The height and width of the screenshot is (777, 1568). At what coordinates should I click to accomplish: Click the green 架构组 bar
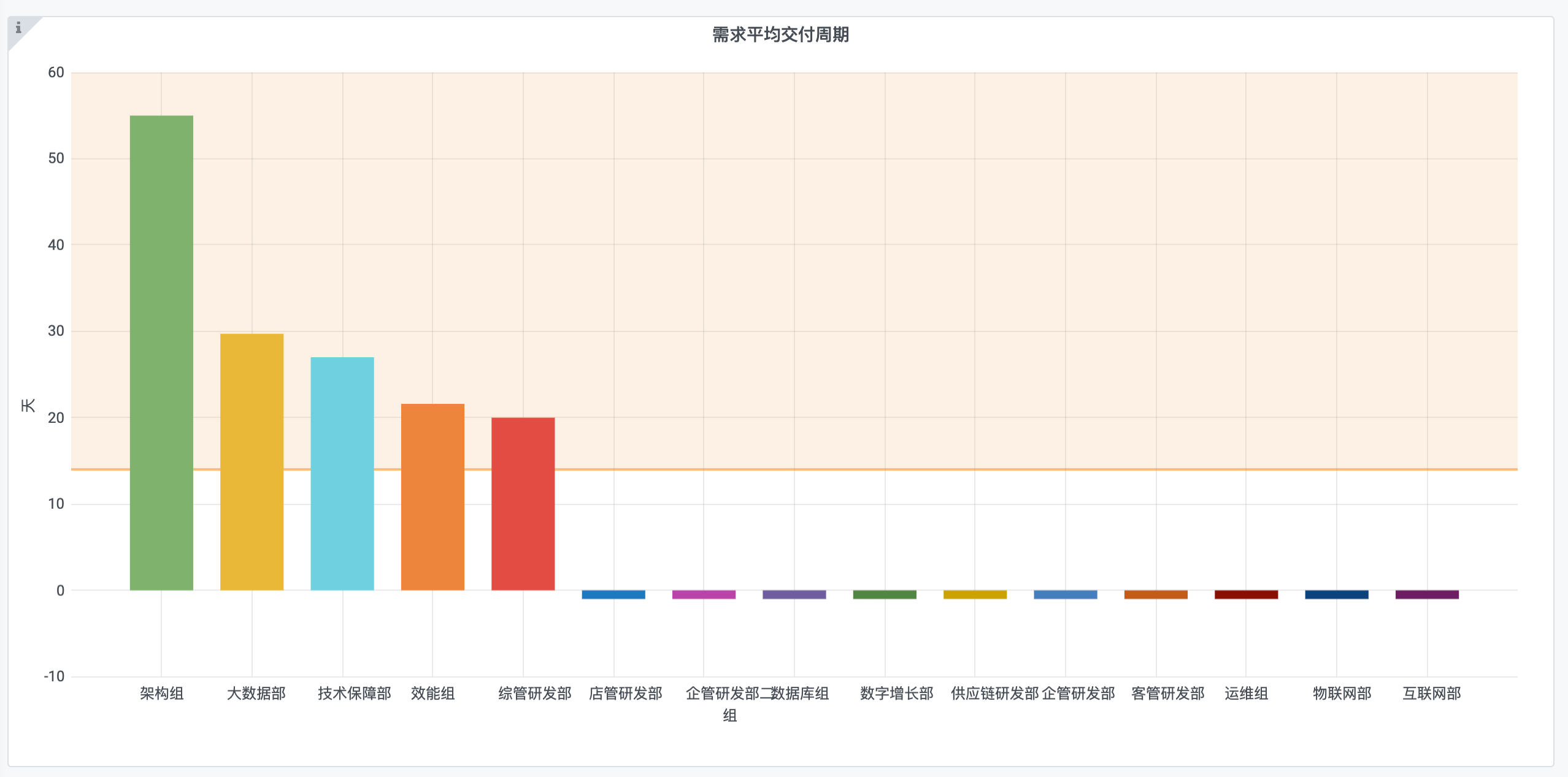(x=161, y=353)
